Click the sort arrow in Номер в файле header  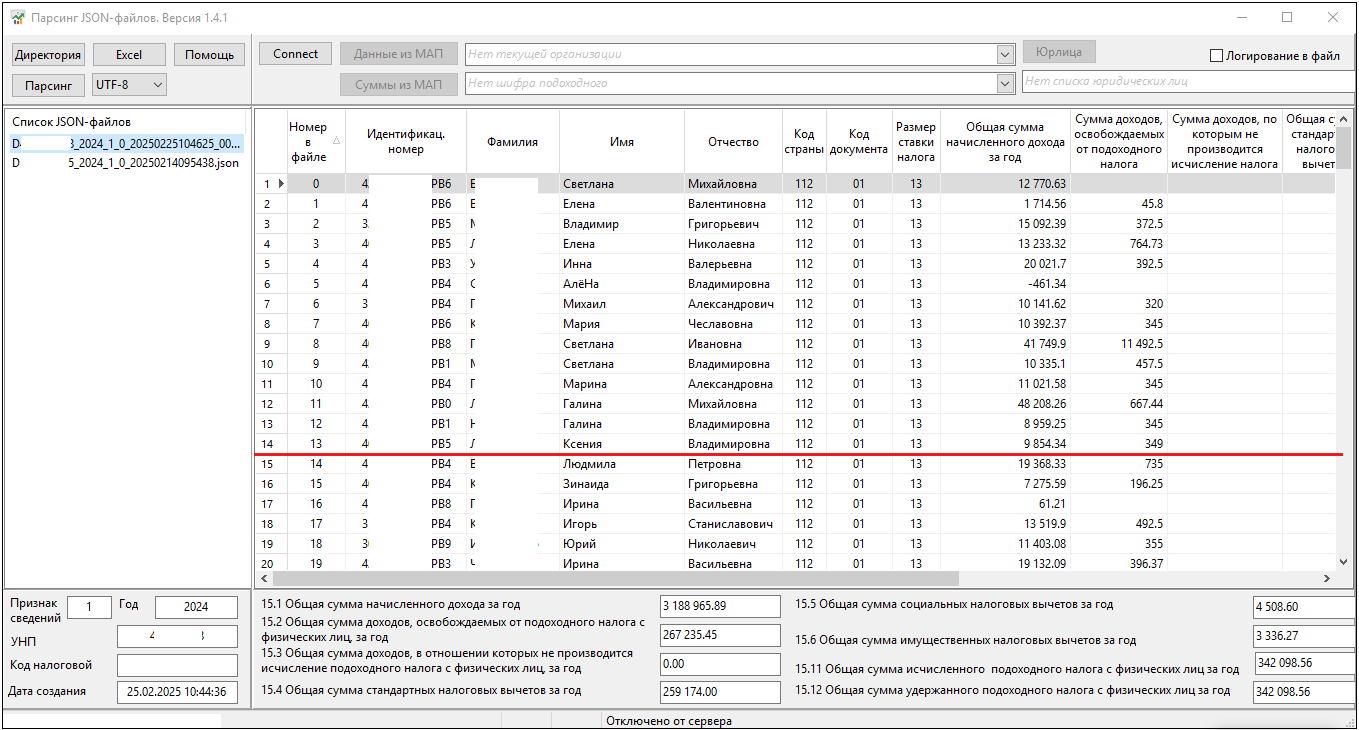pos(336,141)
